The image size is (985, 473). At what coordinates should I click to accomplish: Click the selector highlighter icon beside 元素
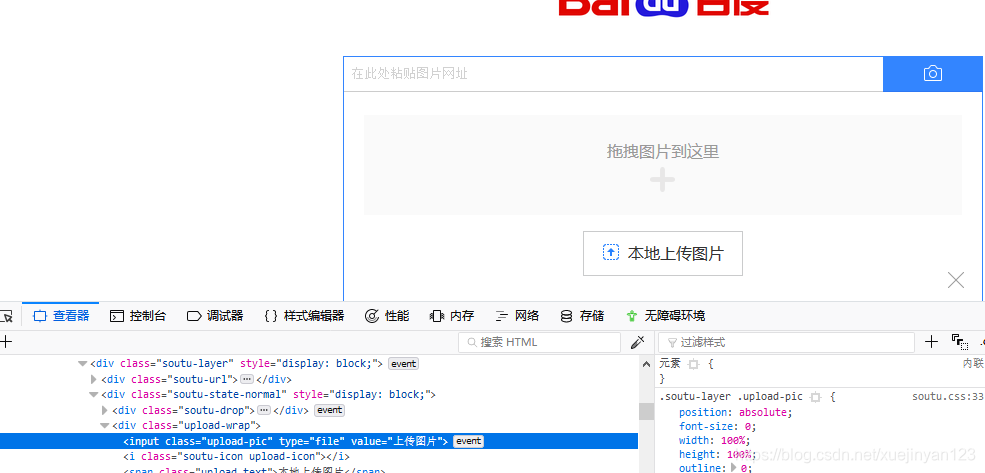[694, 364]
